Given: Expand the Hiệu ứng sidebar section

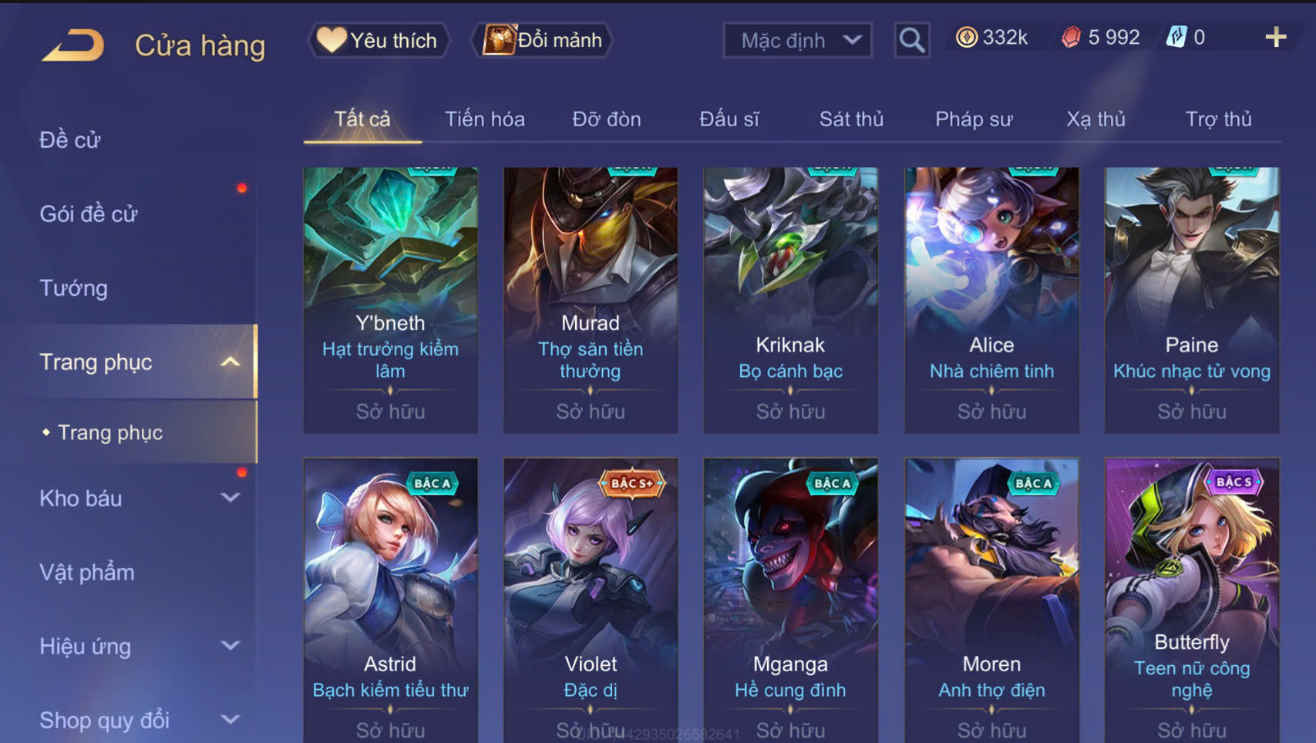Looking at the screenshot, I should pos(230,646).
